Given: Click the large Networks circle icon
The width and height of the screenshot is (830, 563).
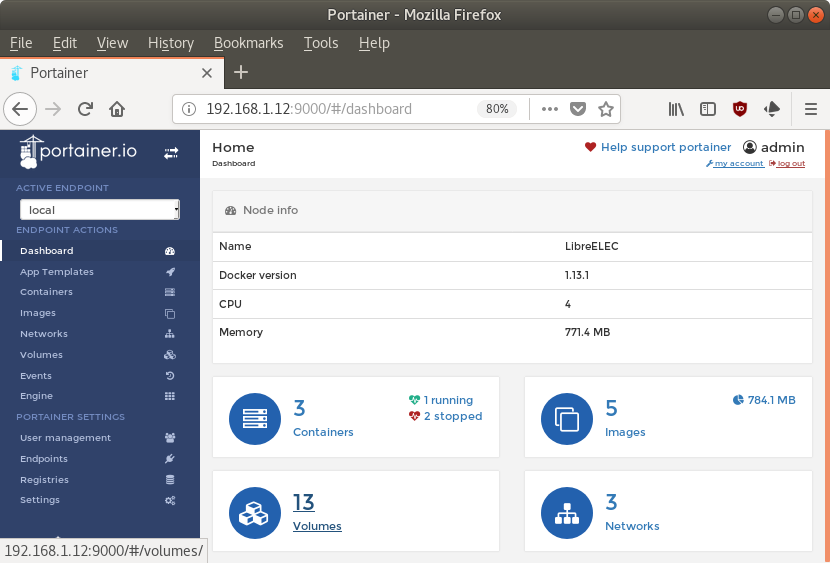Looking at the screenshot, I should click(567, 513).
